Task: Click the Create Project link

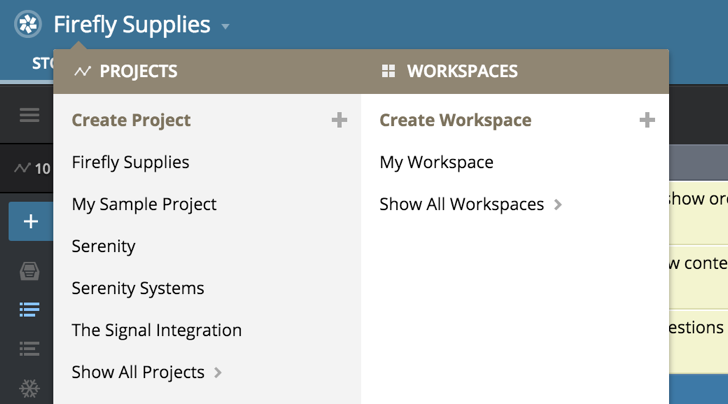Action: [x=131, y=120]
